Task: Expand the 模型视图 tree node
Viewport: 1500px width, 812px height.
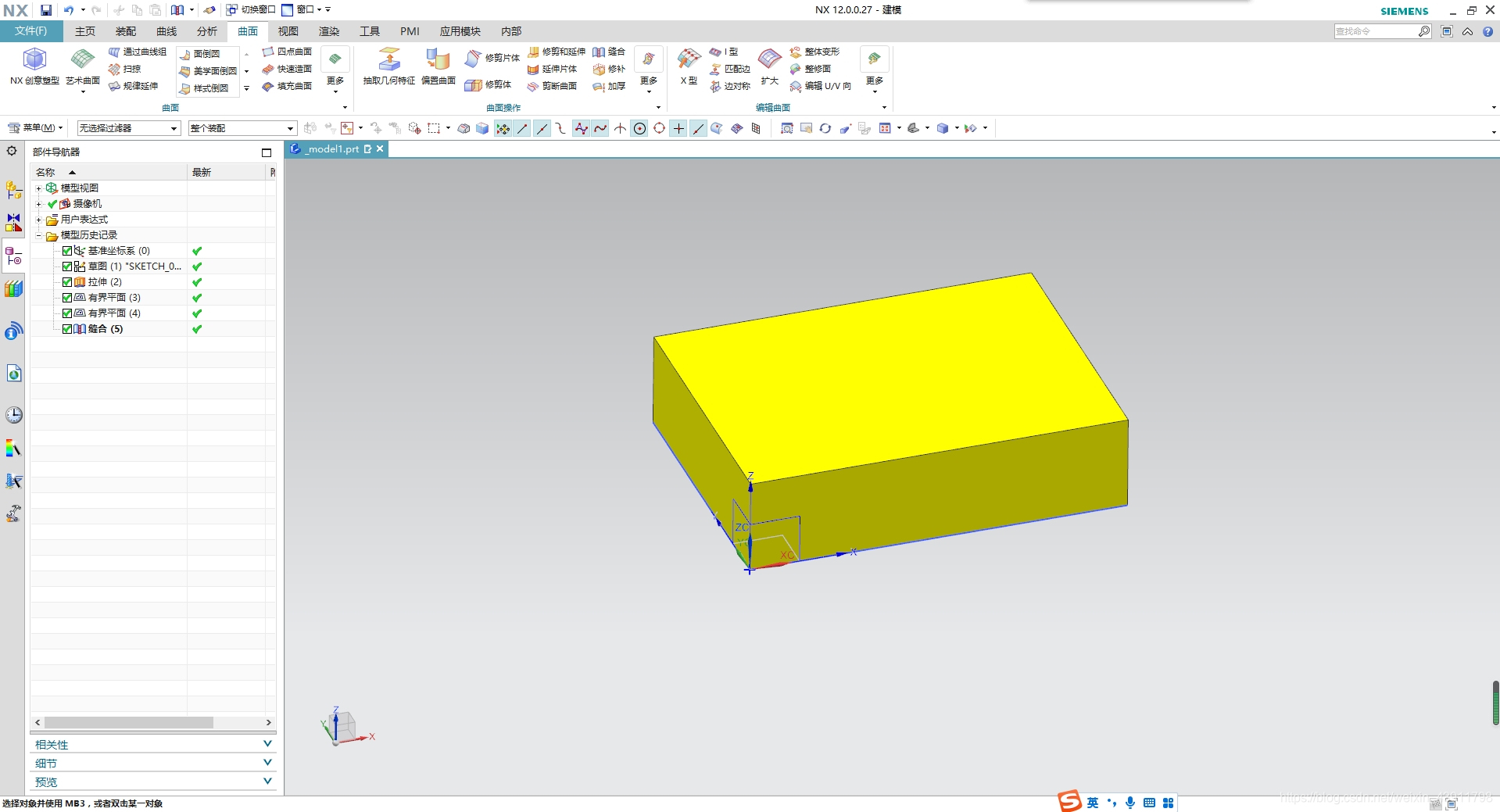Action: (x=38, y=188)
